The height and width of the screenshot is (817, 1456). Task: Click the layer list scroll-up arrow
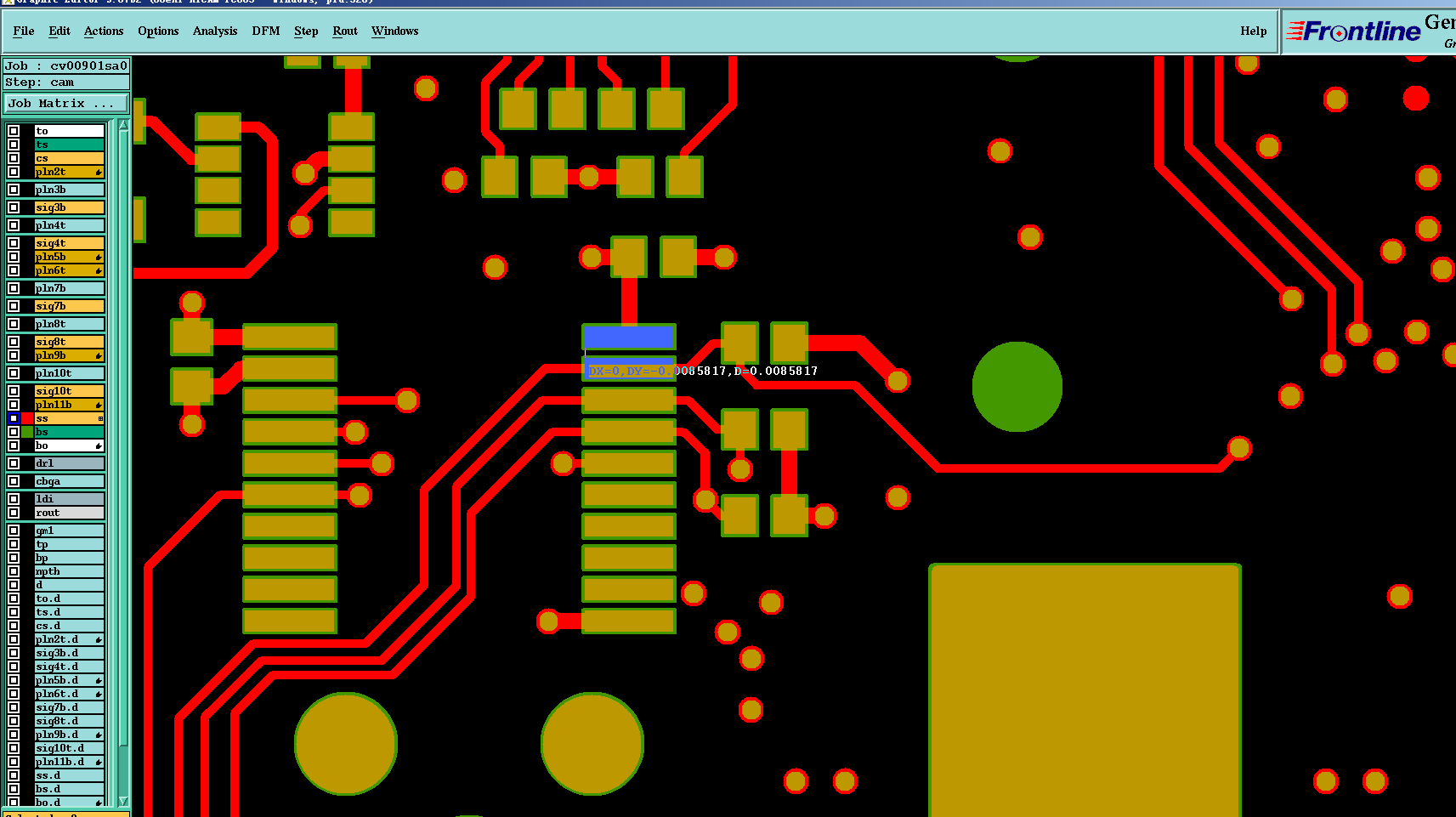[x=123, y=125]
